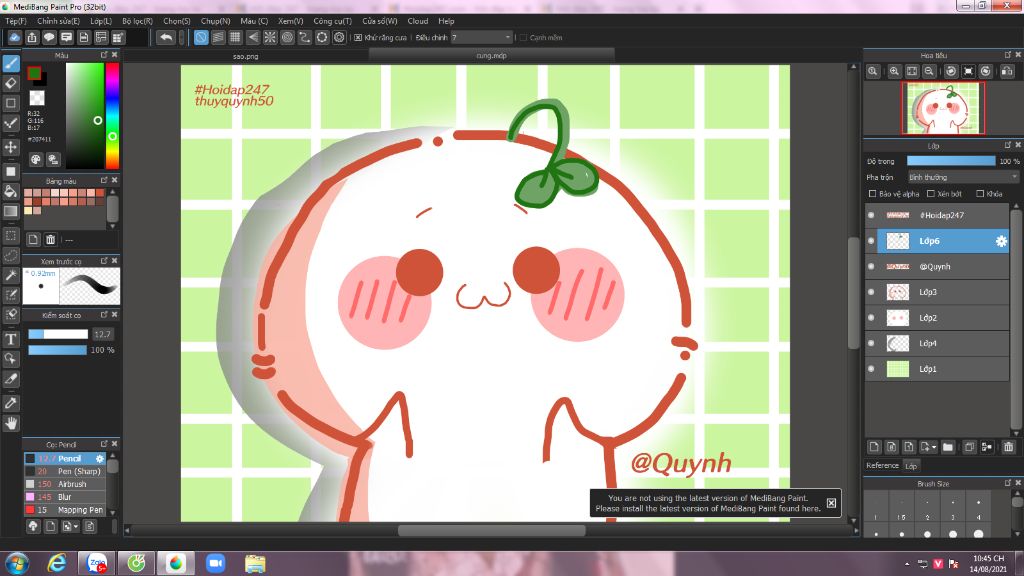Create new folder in layer panel
The width and height of the screenshot is (1024, 576).
[x=948, y=447]
